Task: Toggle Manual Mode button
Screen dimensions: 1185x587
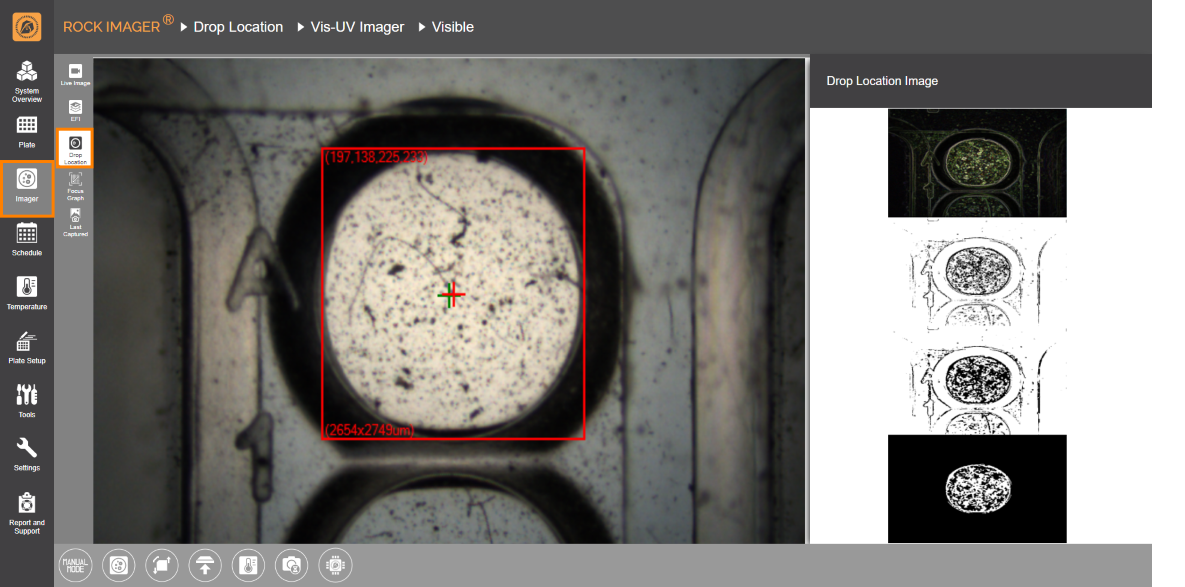Action: 75,565
